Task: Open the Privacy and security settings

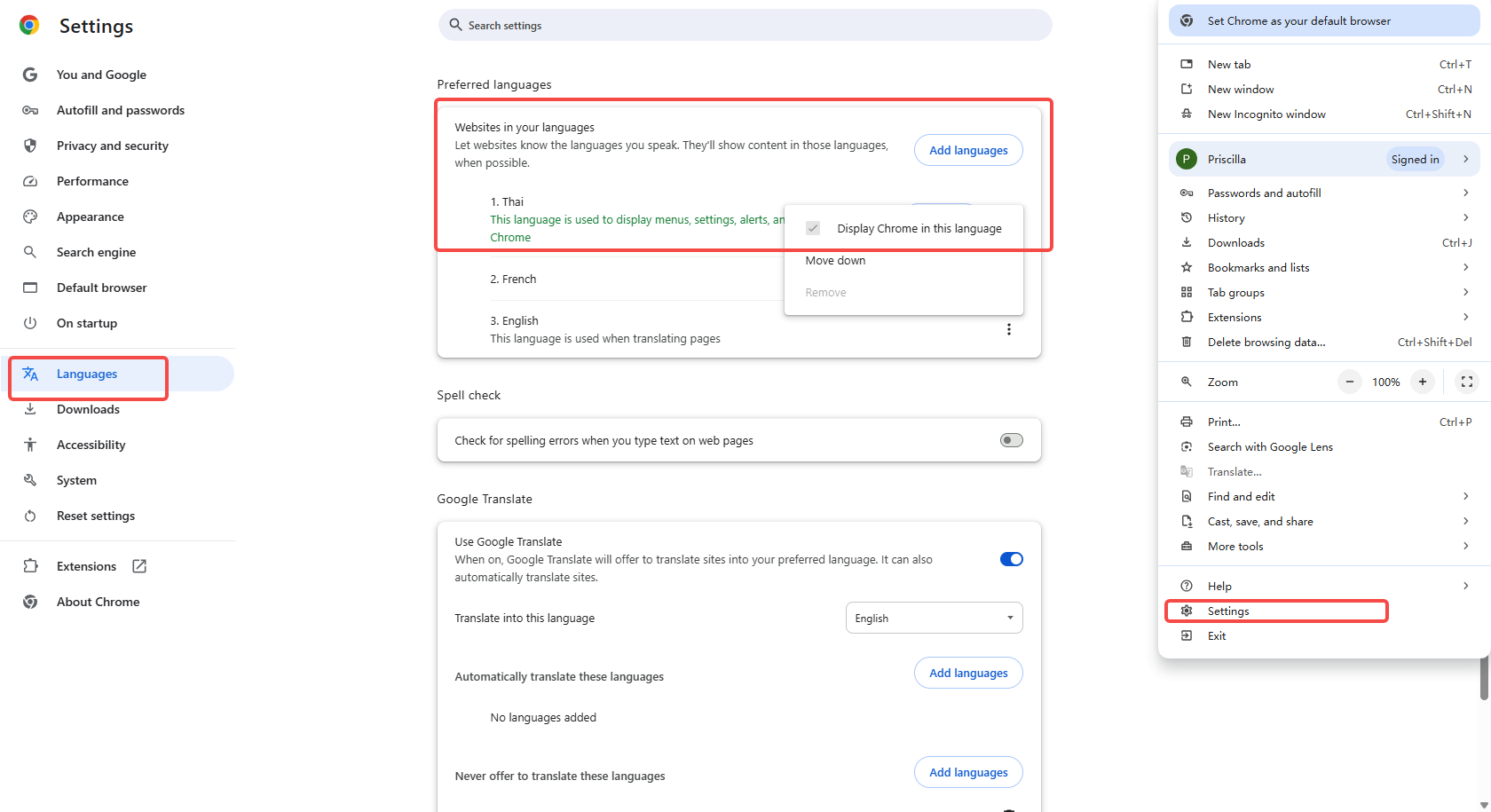Action: 112,145
